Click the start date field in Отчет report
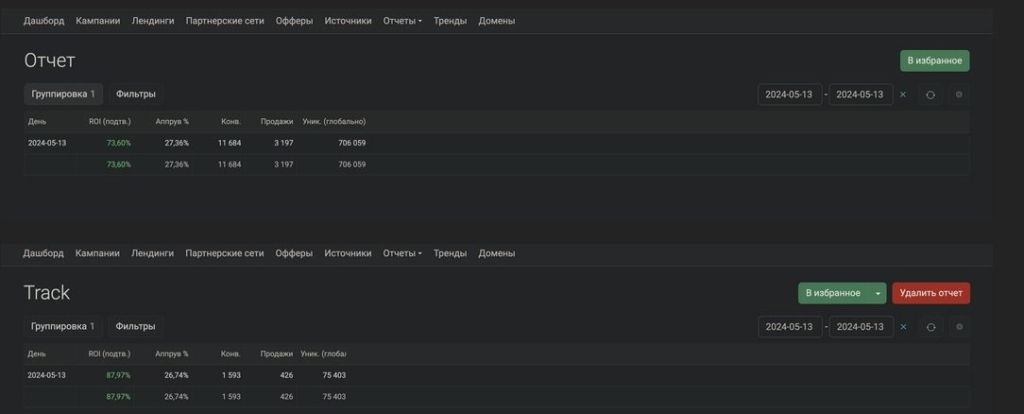1024x414 pixels. 791,95
